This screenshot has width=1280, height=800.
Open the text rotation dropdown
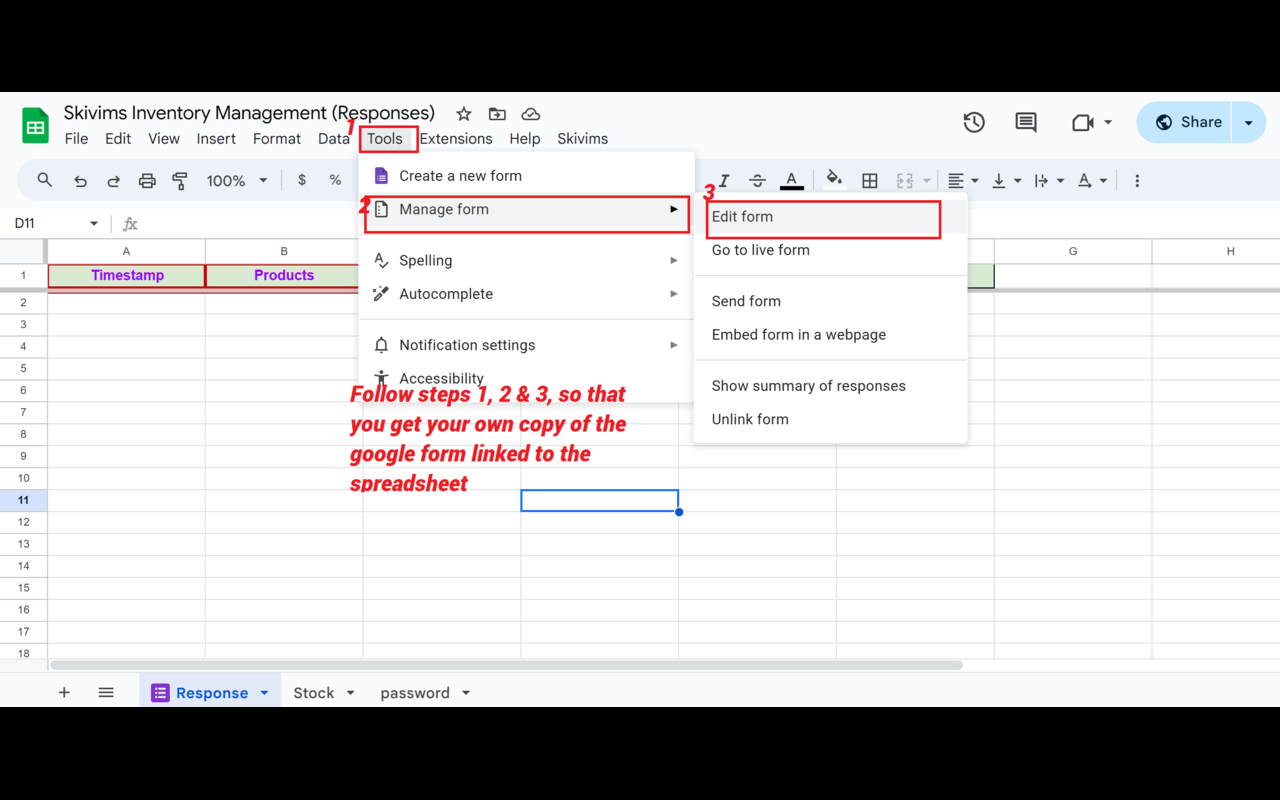tap(1092, 181)
